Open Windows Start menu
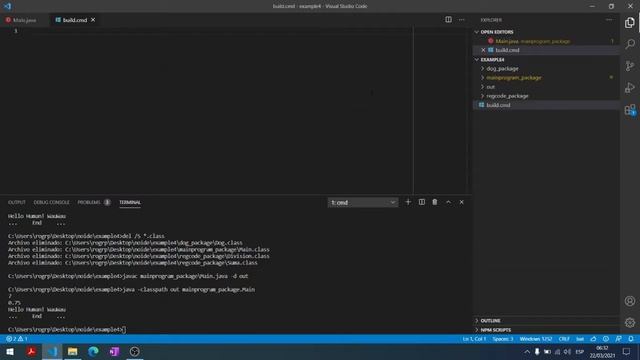The width and height of the screenshot is (640, 360). (10, 351)
